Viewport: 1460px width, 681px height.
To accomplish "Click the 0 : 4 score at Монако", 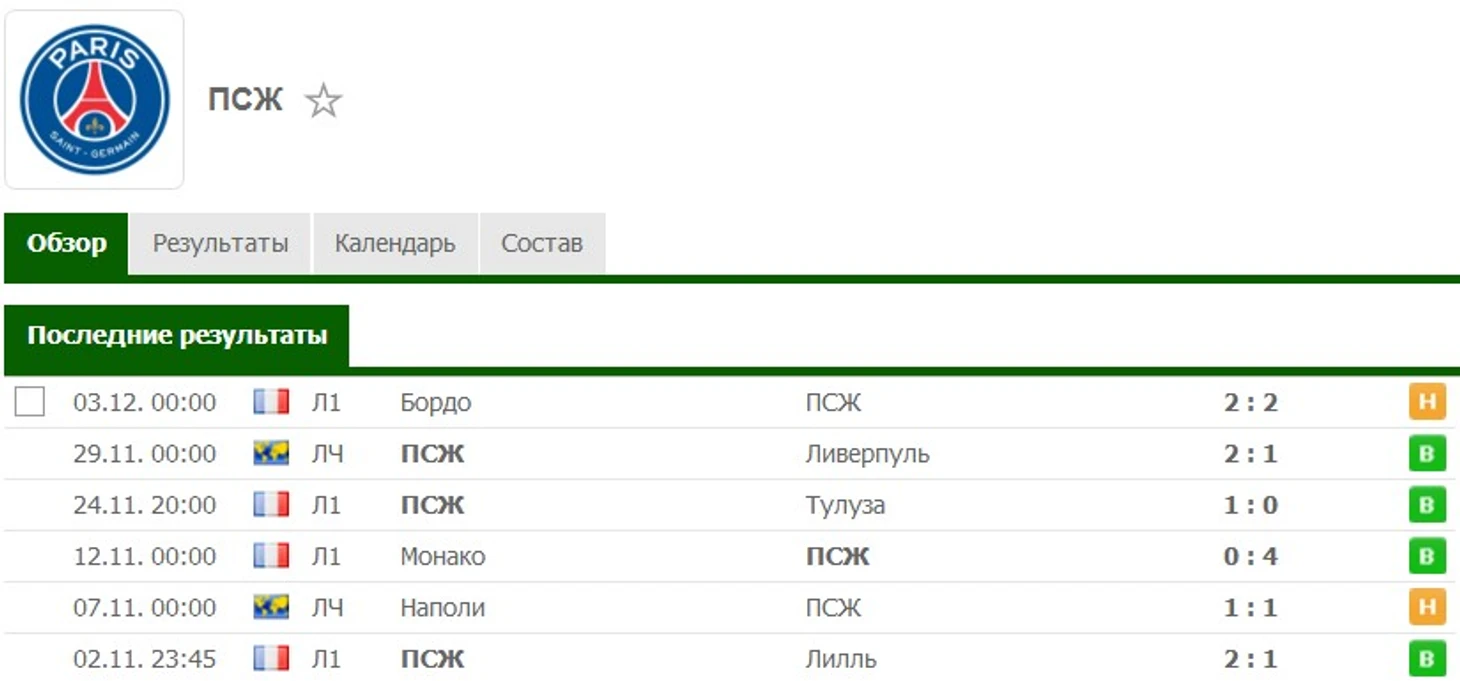I will pyautogui.click(x=1251, y=556).
